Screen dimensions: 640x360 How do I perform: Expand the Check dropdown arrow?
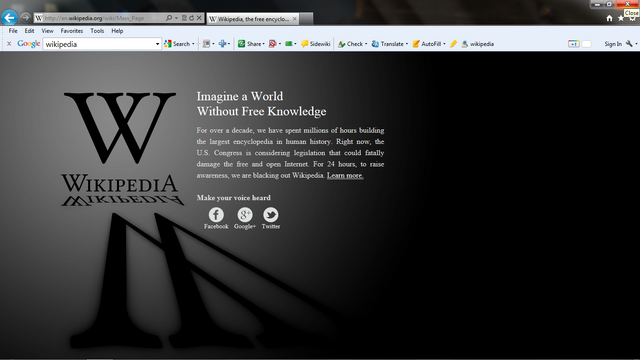pos(366,44)
